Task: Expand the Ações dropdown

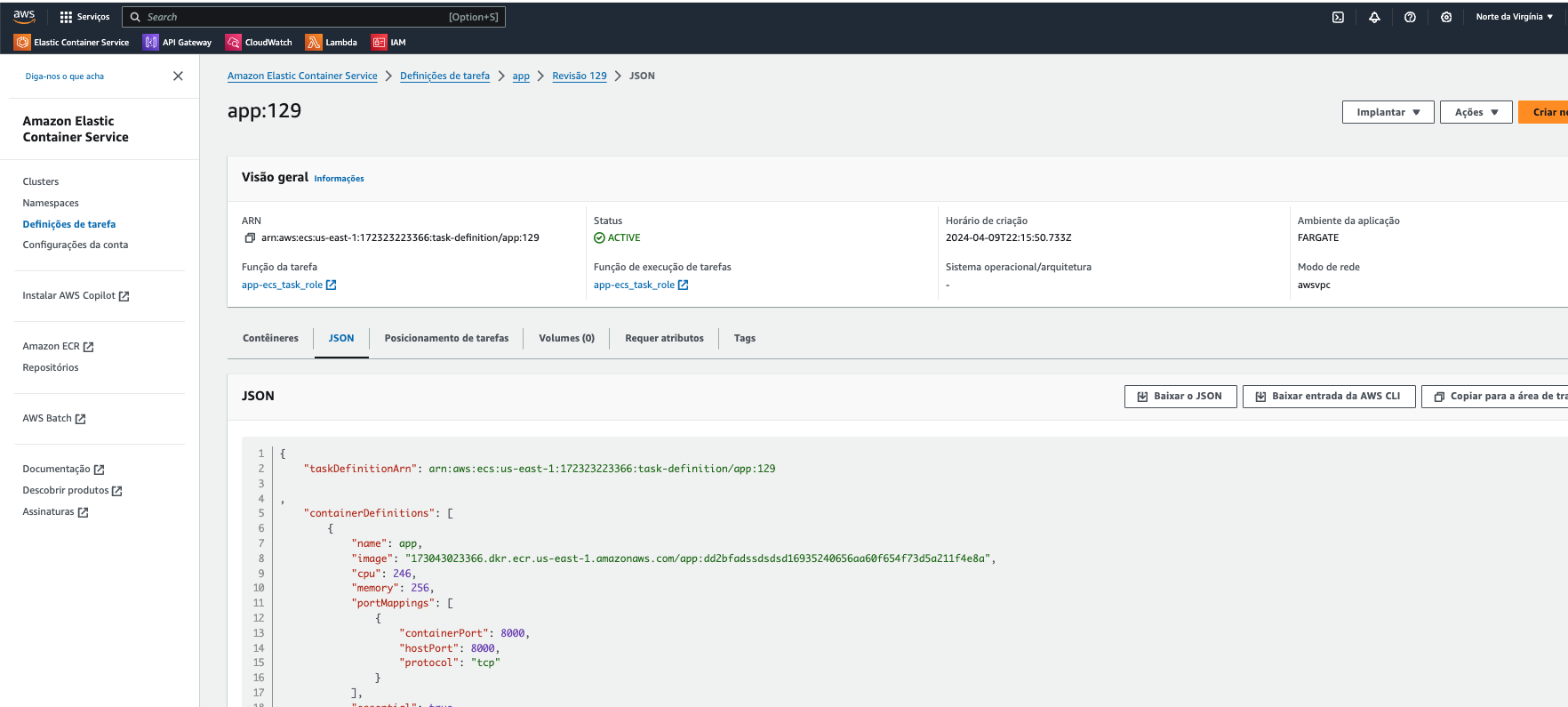Action: (x=1476, y=112)
